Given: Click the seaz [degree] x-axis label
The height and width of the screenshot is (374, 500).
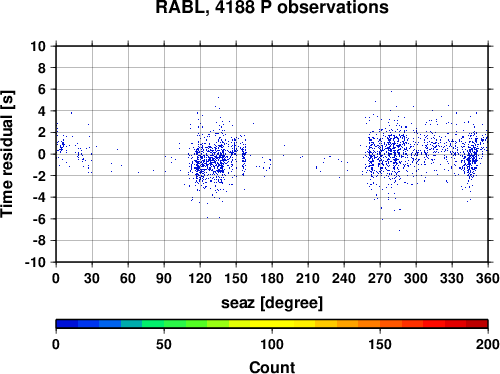Looking at the screenshot, I should click(x=272, y=303).
